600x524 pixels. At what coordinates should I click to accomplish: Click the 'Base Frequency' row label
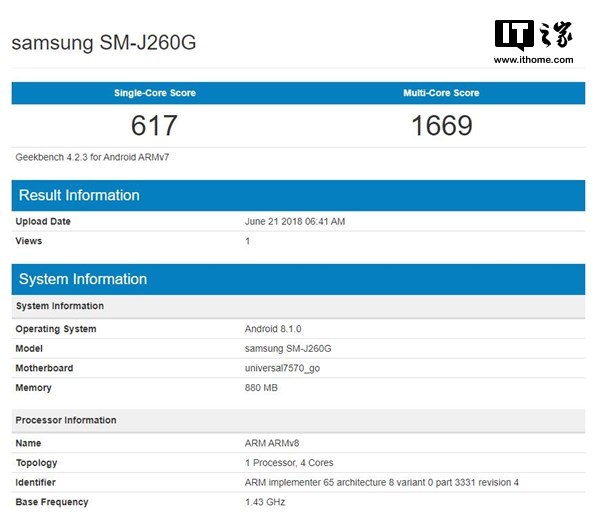pyautogui.click(x=52, y=502)
